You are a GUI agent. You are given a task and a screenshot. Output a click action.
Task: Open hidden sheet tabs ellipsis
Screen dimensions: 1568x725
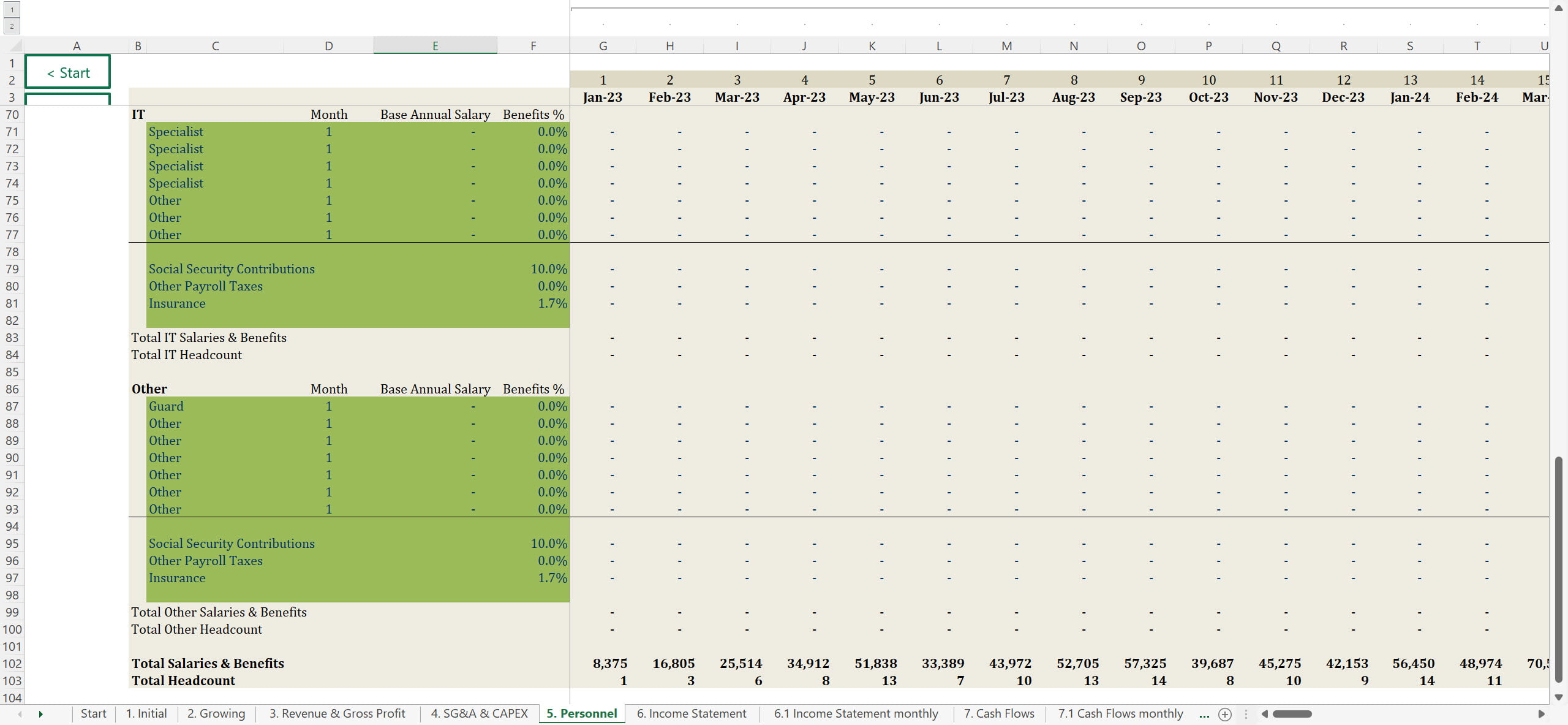(x=1204, y=714)
